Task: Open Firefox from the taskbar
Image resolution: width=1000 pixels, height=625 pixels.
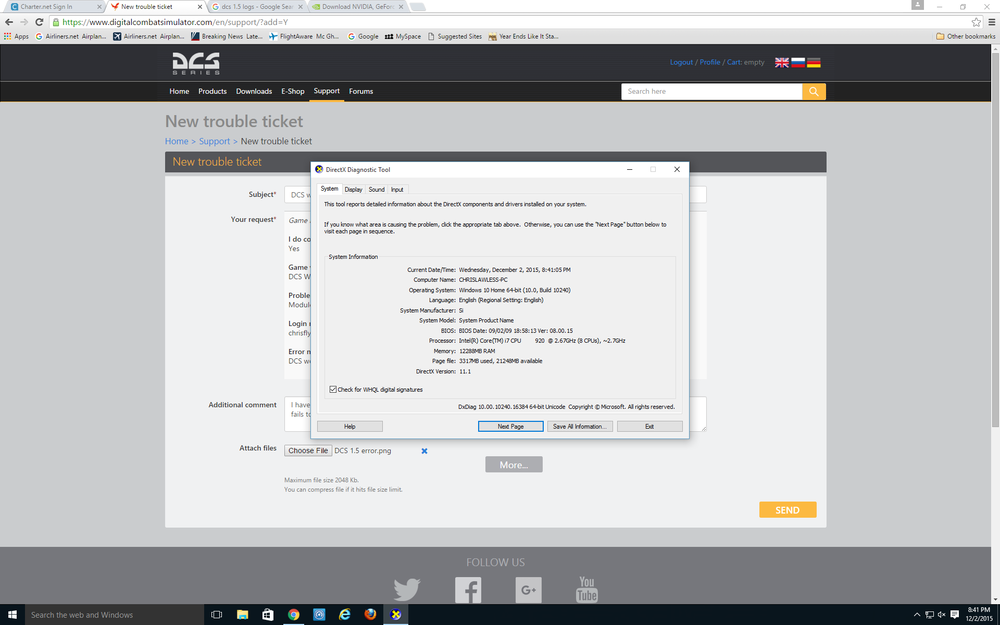Action: [x=370, y=615]
